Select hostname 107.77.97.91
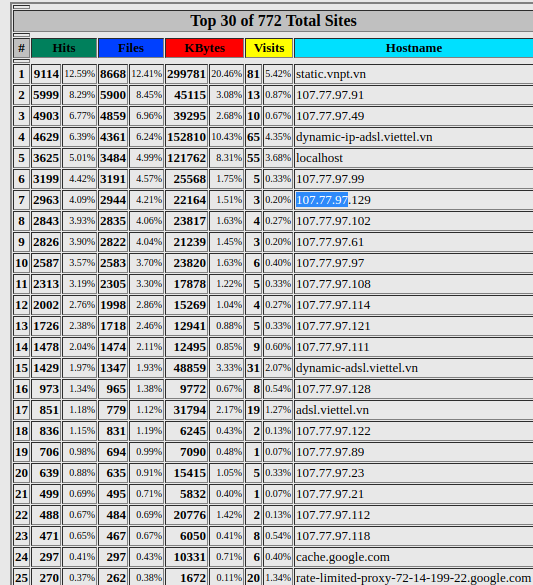Image resolution: width=533 pixels, height=585 pixels. point(330,95)
